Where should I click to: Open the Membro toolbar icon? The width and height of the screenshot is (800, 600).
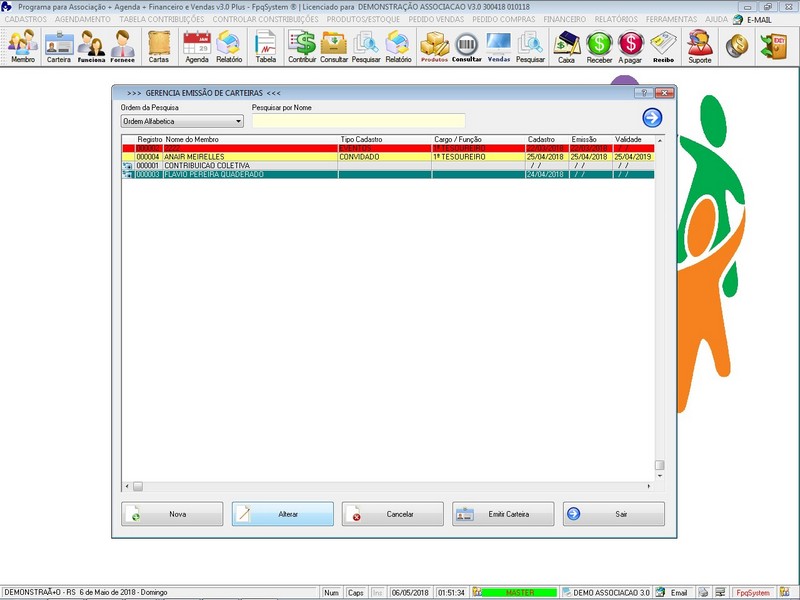point(23,46)
